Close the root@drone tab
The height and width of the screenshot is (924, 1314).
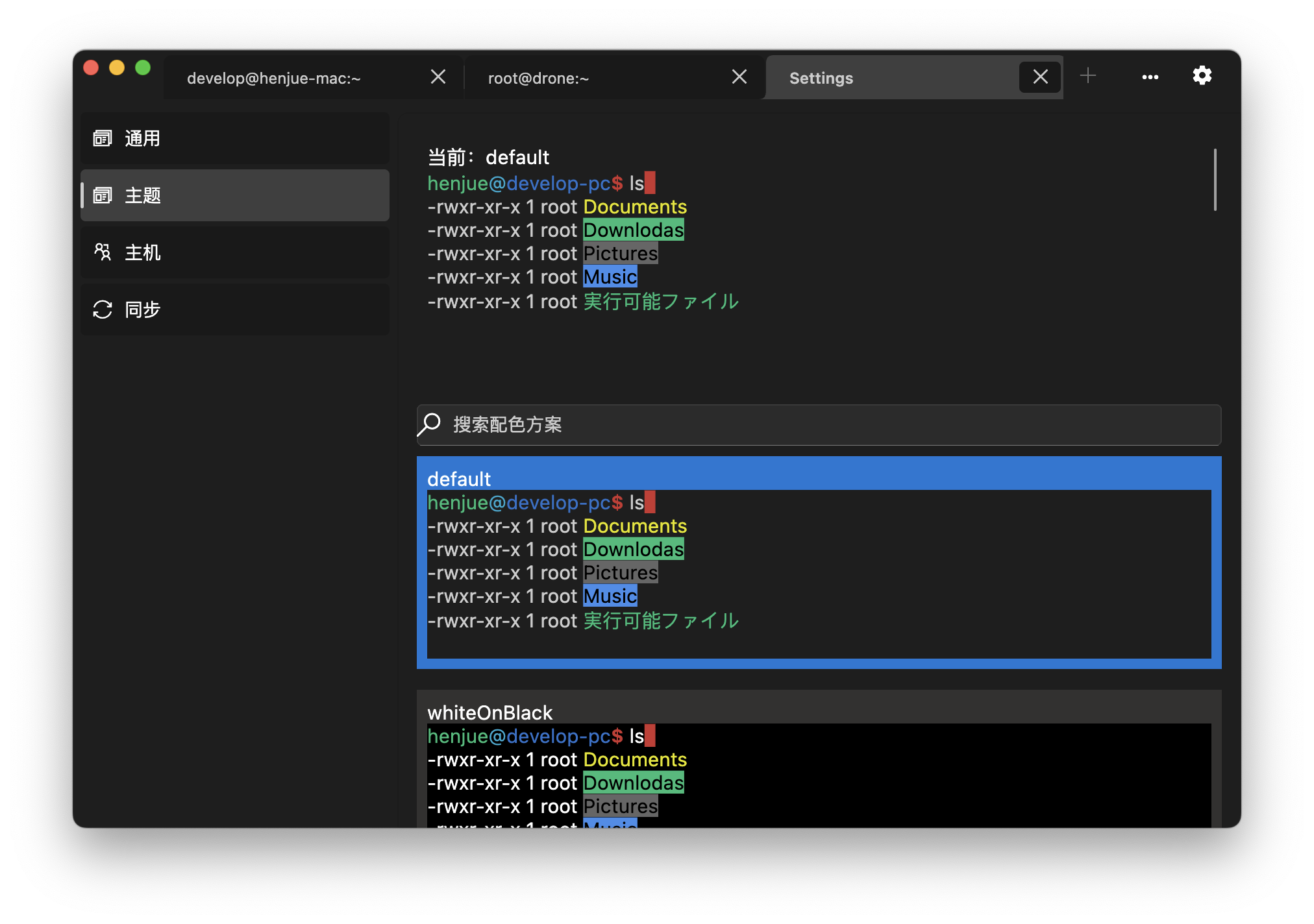739,77
